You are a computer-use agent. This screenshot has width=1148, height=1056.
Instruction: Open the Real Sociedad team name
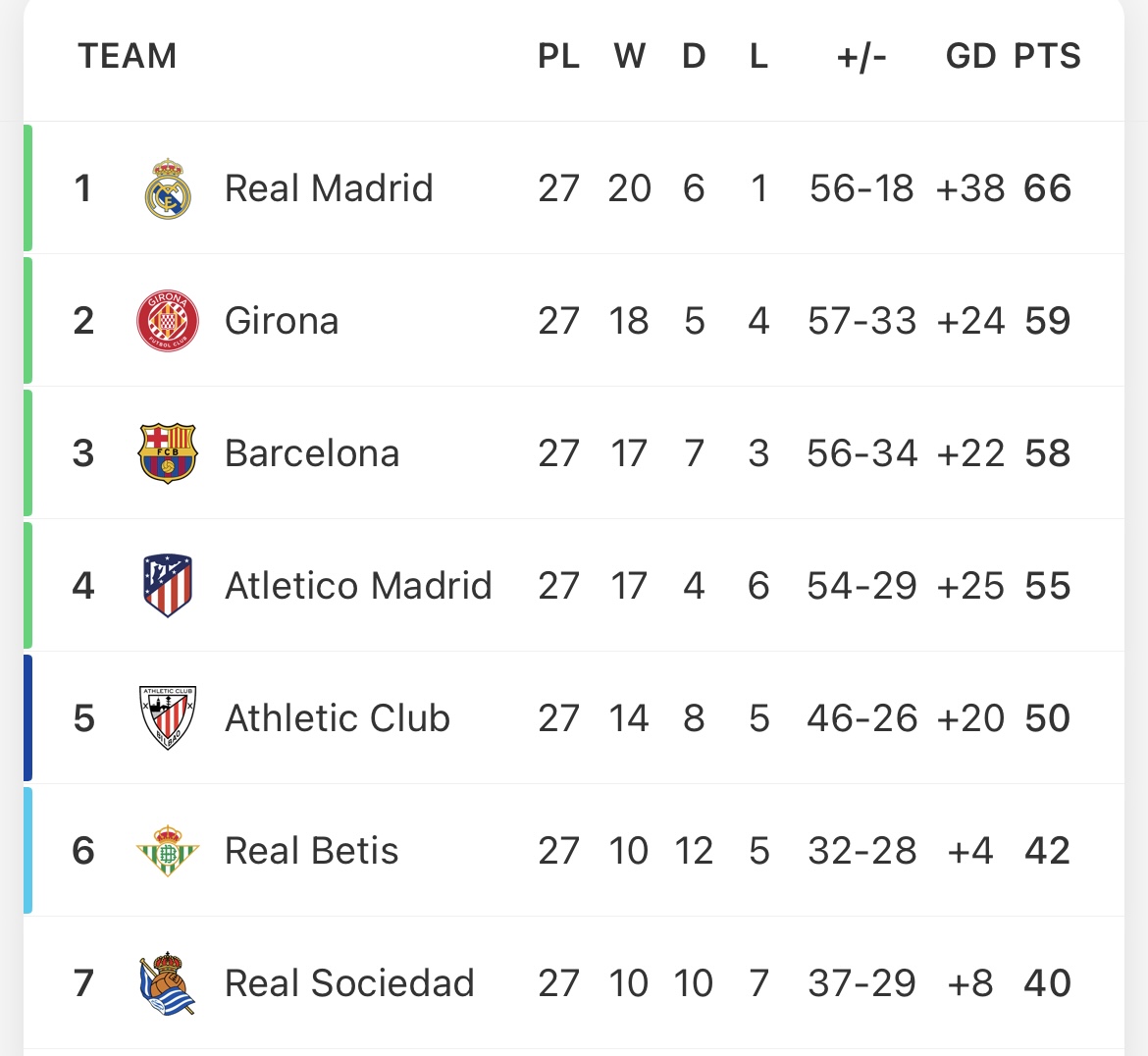point(349,982)
